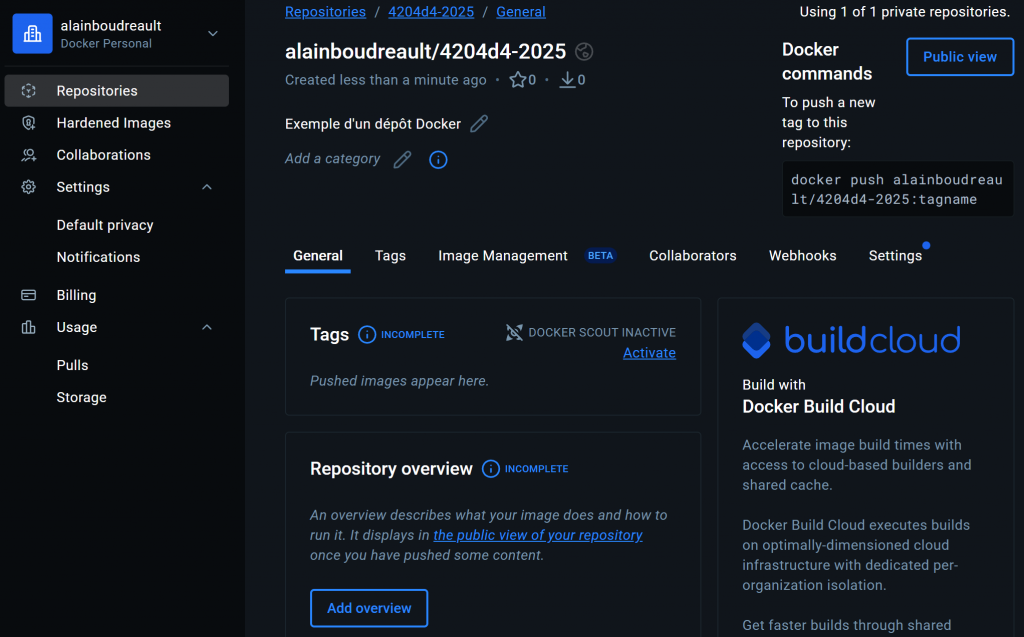Open the Image Management tab
The width and height of the screenshot is (1024, 637).
coord(503,256)
